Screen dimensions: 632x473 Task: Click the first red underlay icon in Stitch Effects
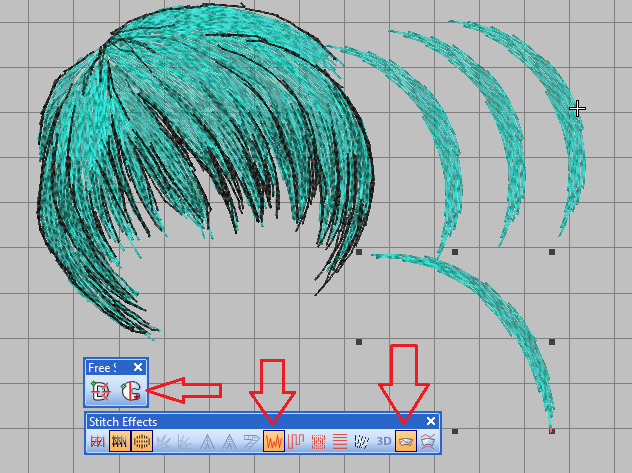tap(98, 441)
